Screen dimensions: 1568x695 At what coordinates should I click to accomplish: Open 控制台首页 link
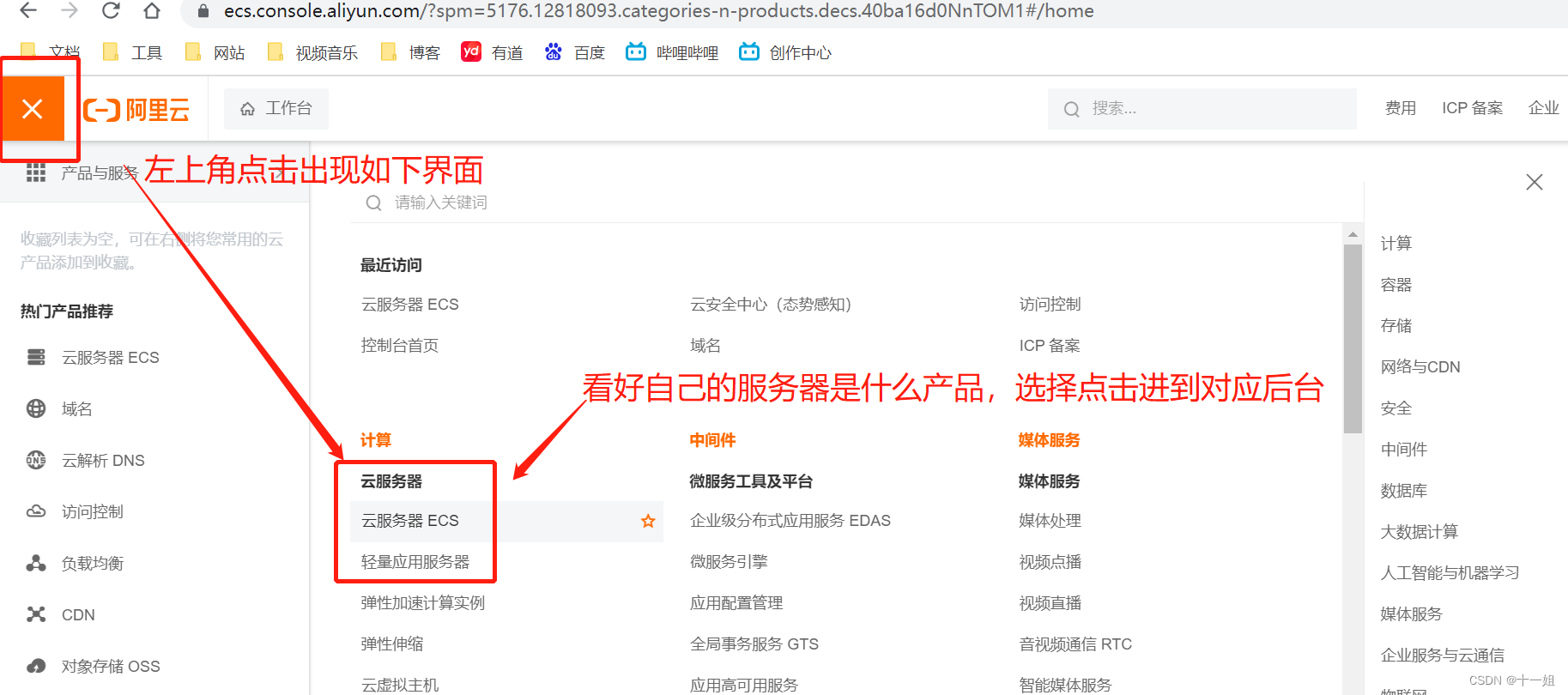coord(400,346)
